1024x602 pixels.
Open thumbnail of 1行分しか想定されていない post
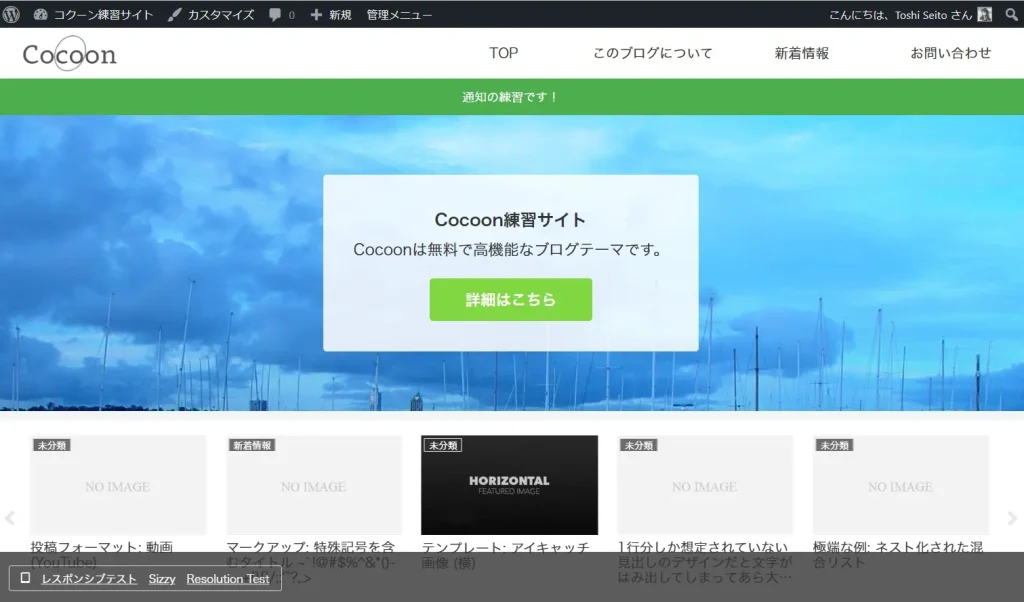705,485
